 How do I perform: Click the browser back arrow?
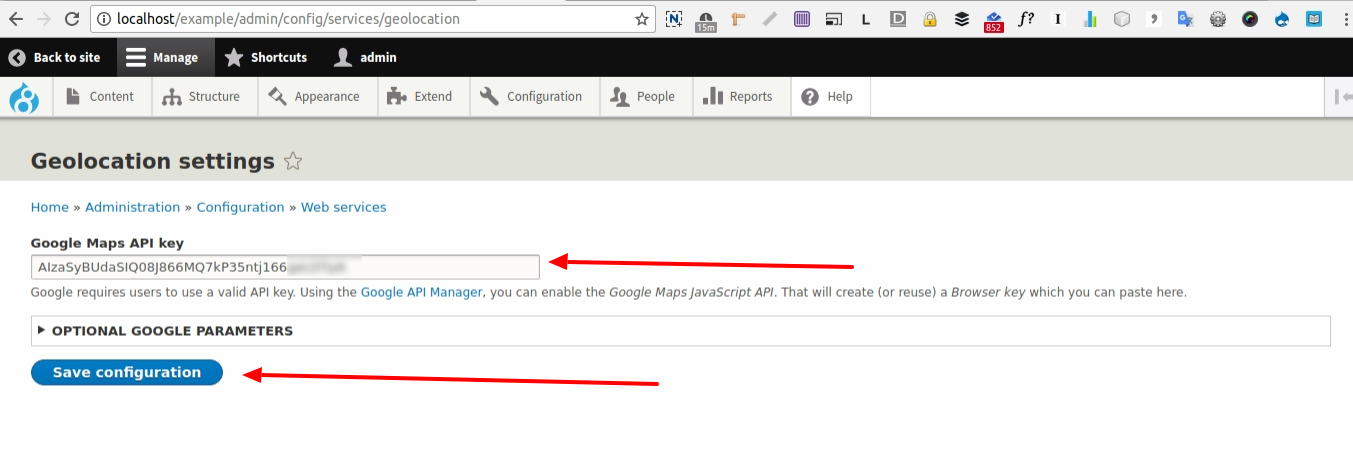tap(15, 19)
